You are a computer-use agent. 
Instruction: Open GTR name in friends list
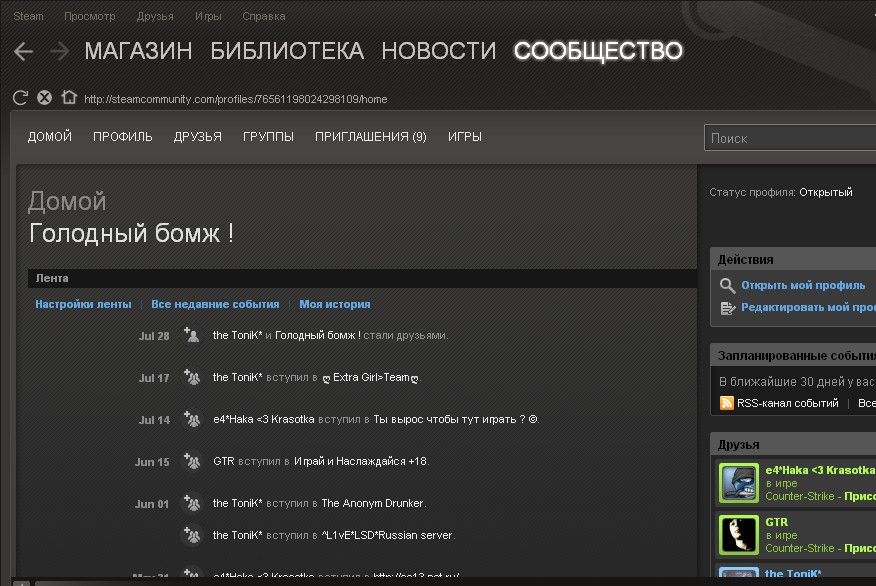click(777, 522)
